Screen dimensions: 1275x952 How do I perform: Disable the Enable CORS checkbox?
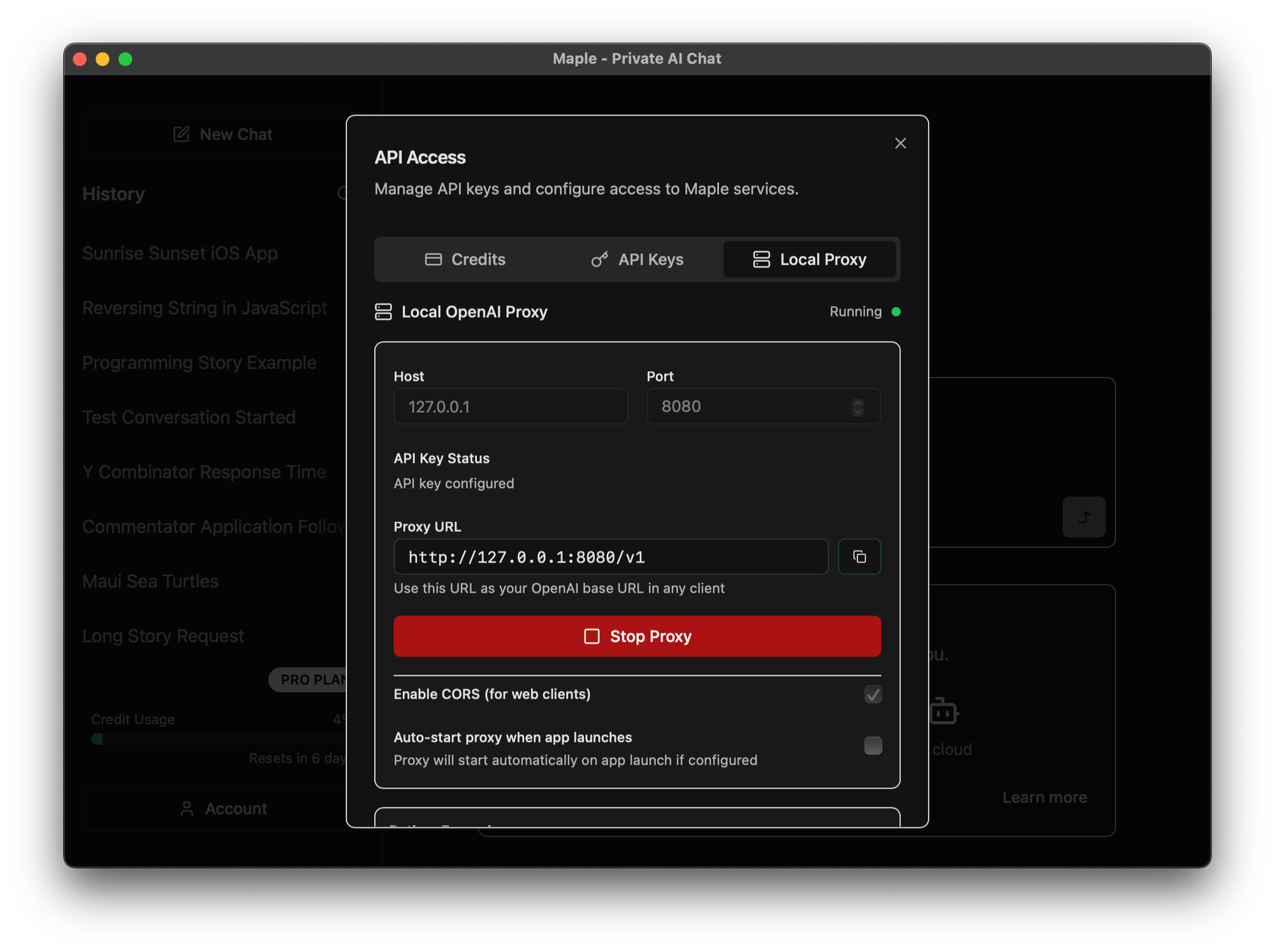[x=872, y=694]
